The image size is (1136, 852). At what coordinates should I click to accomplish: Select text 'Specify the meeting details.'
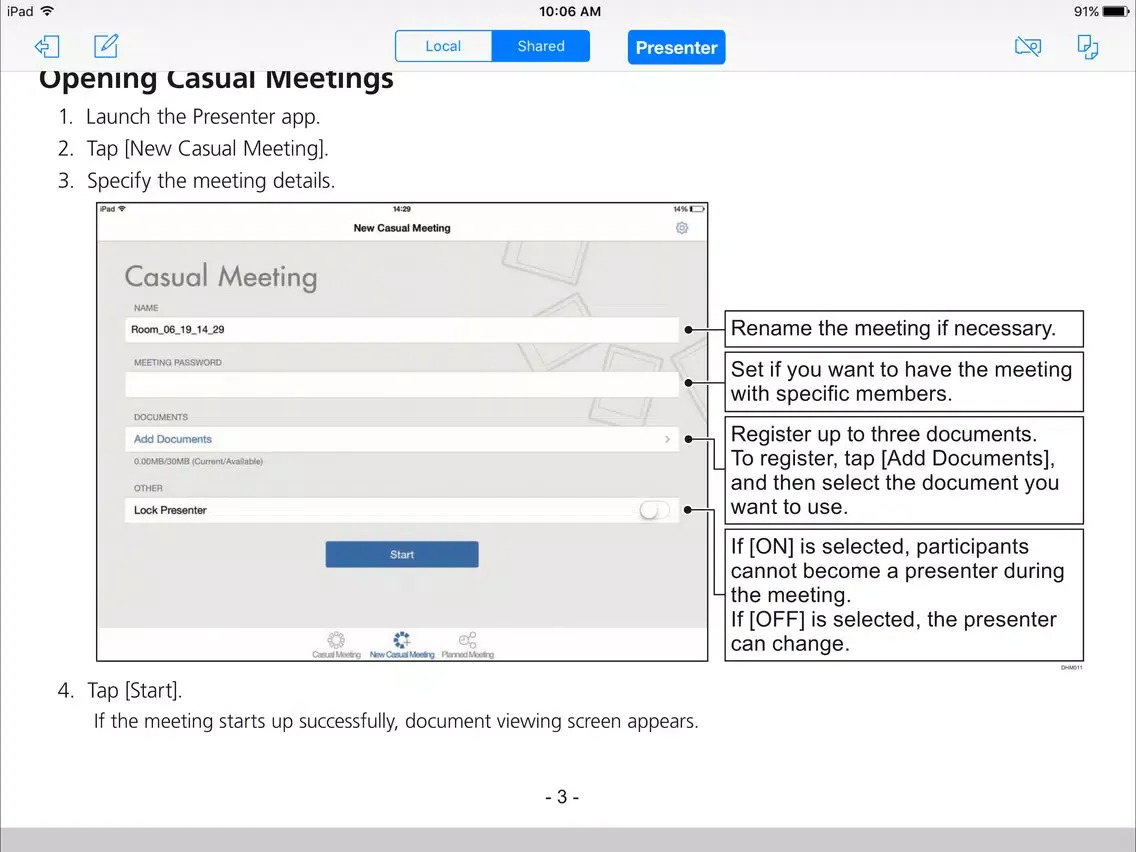point(211,180)
